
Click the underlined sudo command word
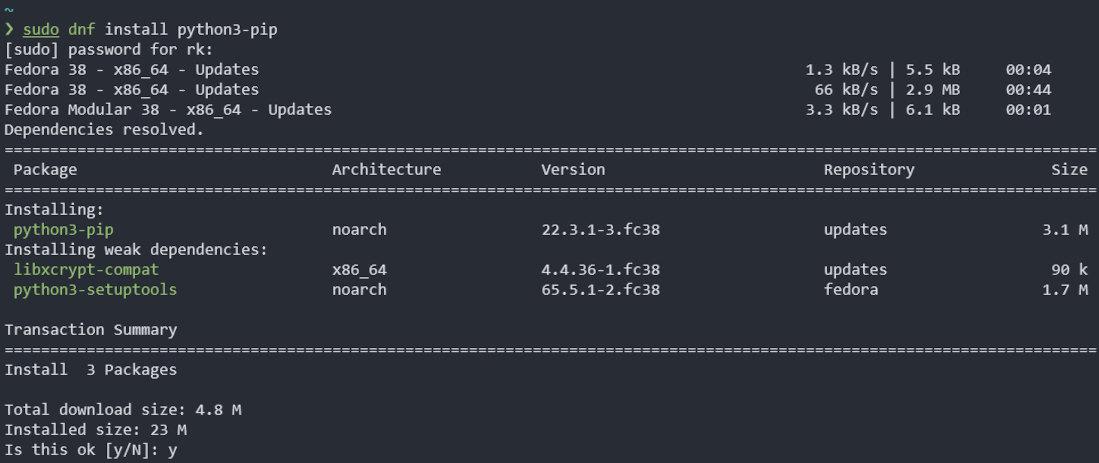click(40, 30)
